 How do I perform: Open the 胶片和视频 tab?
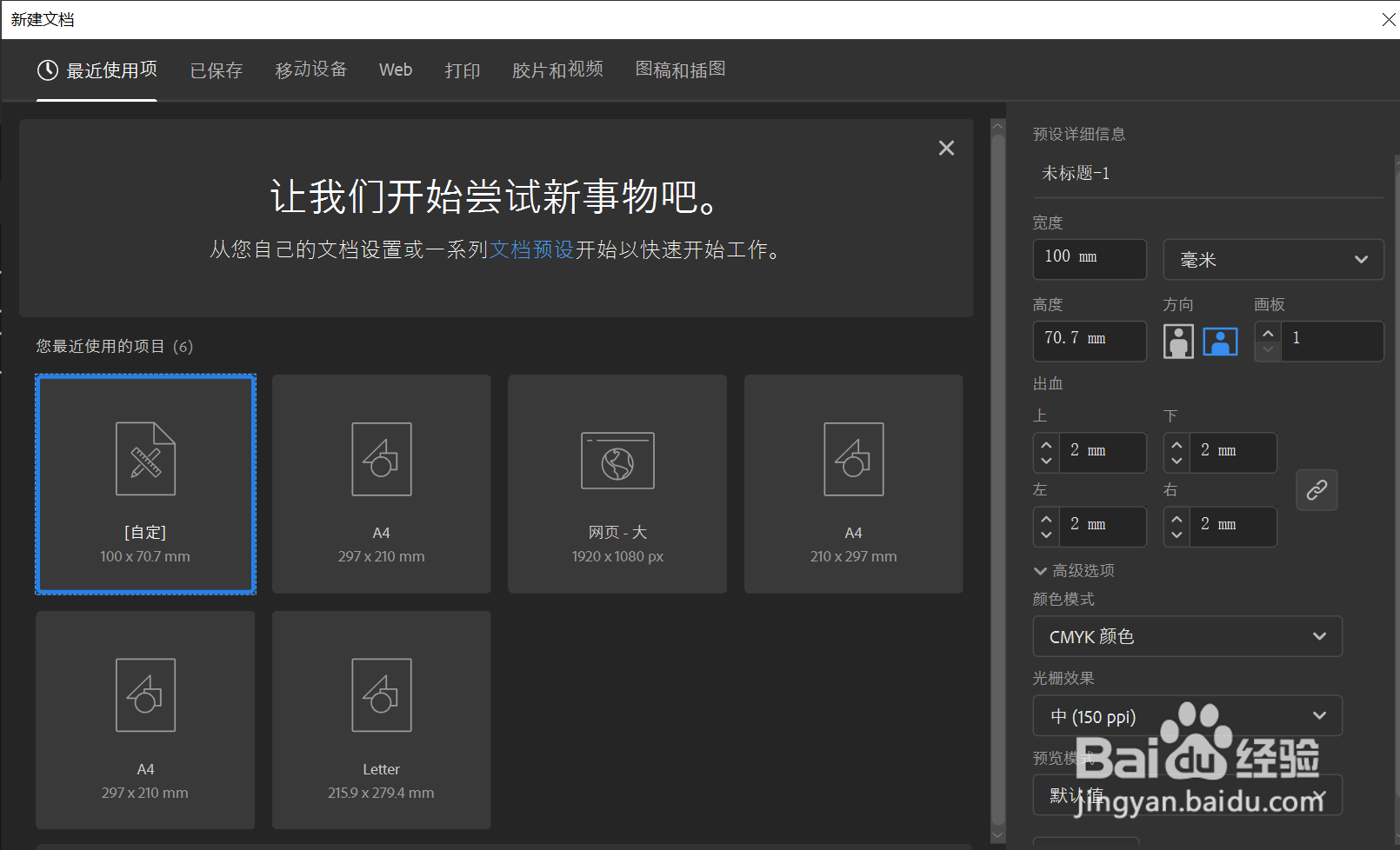pos(557,70)
